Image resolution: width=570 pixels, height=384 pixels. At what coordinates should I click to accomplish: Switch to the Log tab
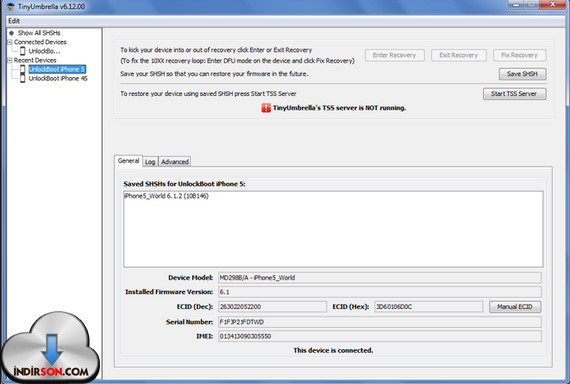pyautogui.click(x=150, y=162)
